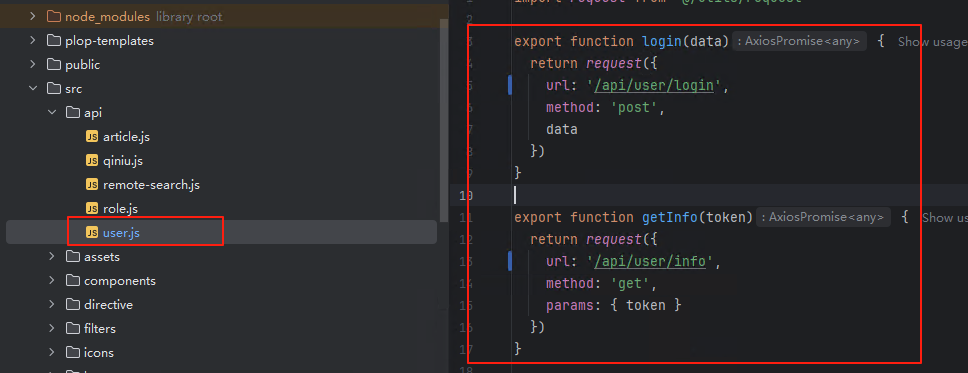Click AxiosPromise<any> type hint on getInfo
This screenshot has width=968, height=373.
pos(824,217)
